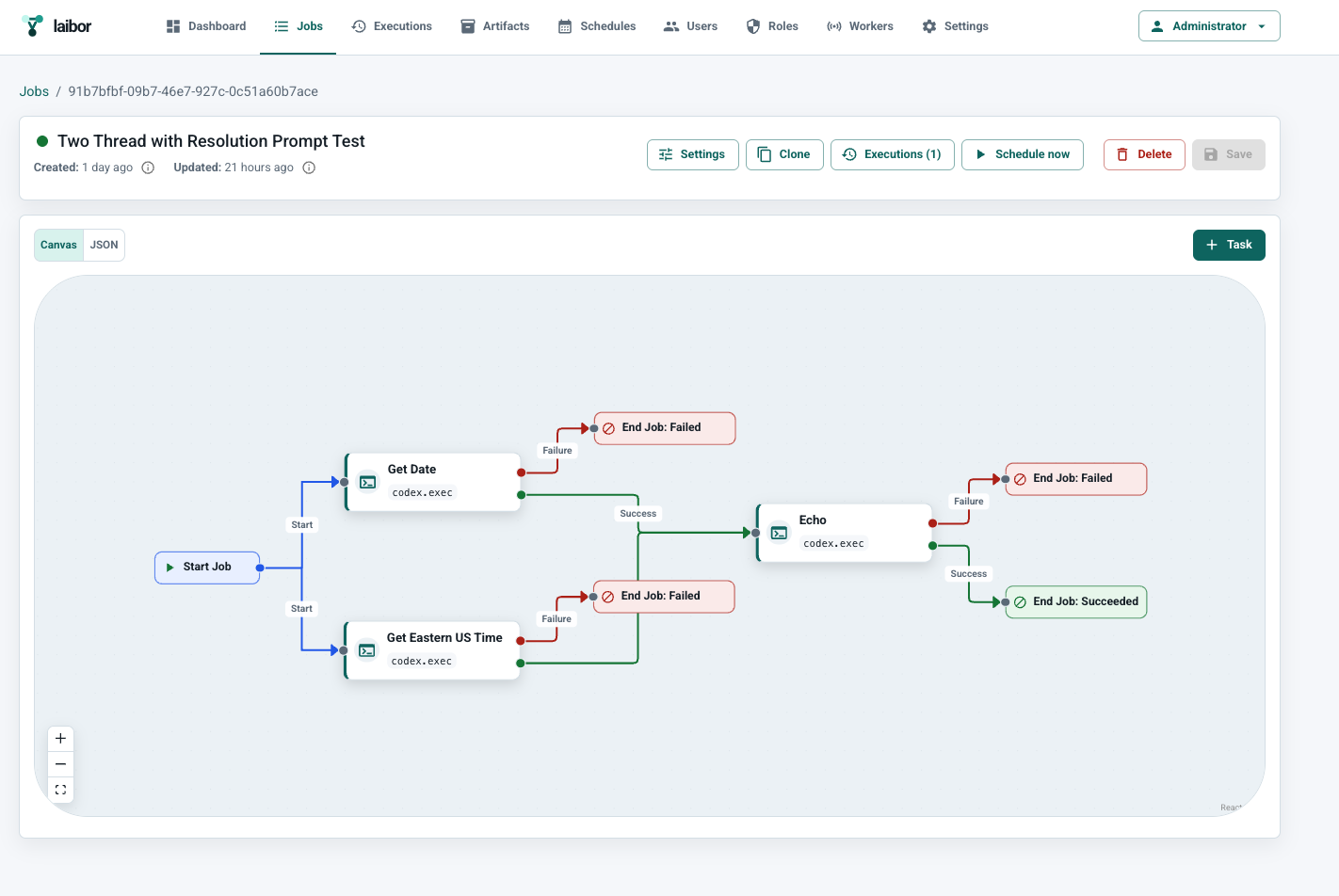This screenshot has width=1339, height=896.
Task: Select the Echo task node
Action: point(845,533)
